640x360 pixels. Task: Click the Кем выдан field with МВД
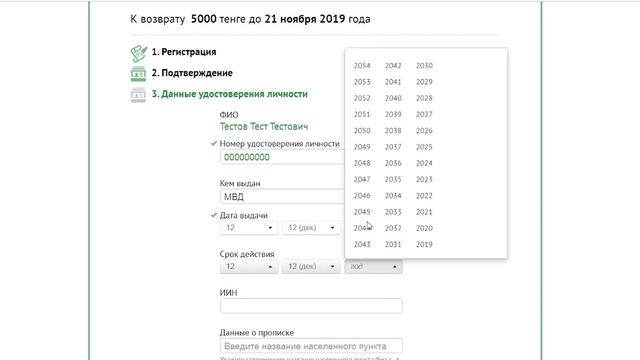point(282,197)
